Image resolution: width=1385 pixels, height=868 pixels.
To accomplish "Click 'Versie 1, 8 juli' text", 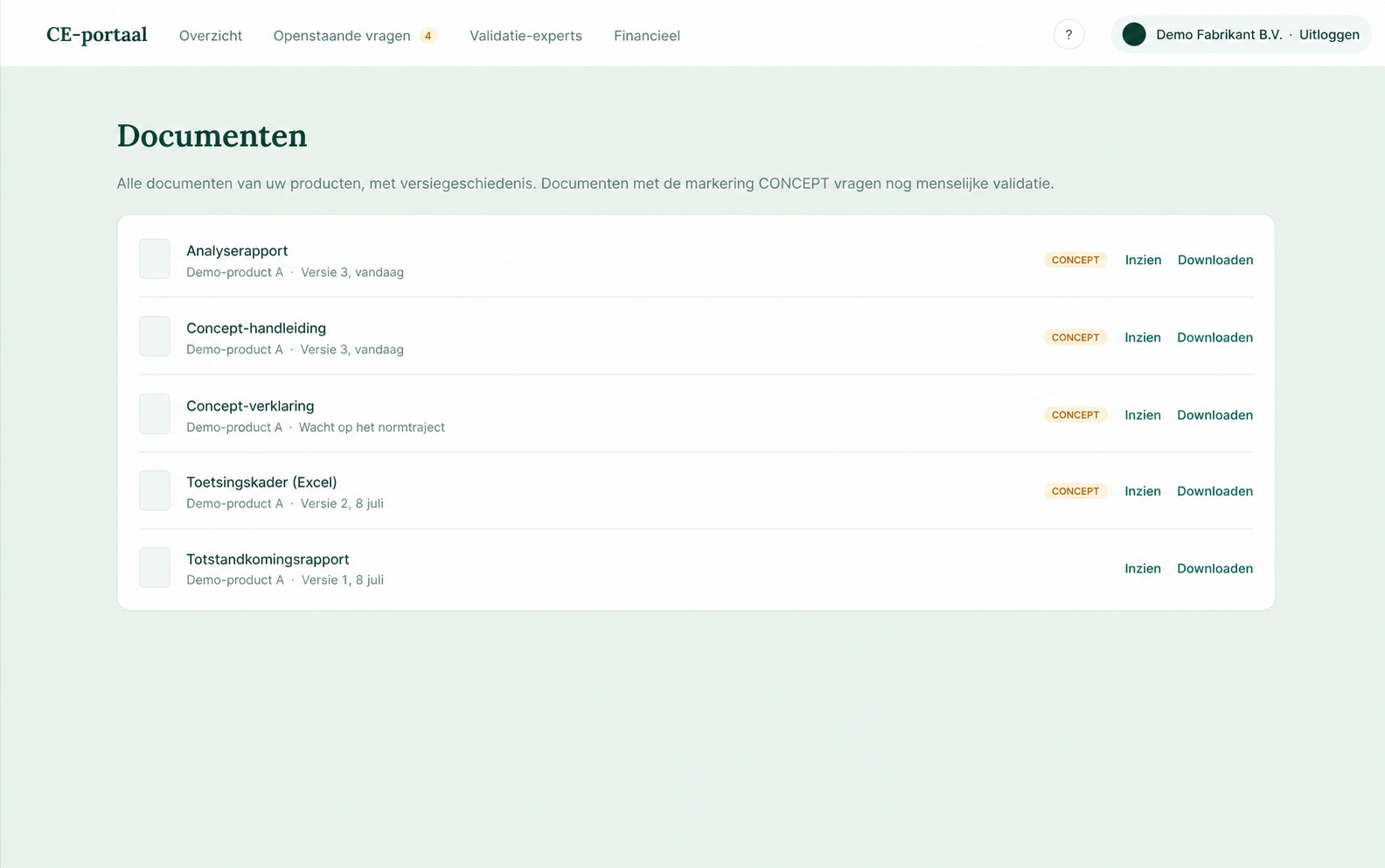I will [343, 580].
